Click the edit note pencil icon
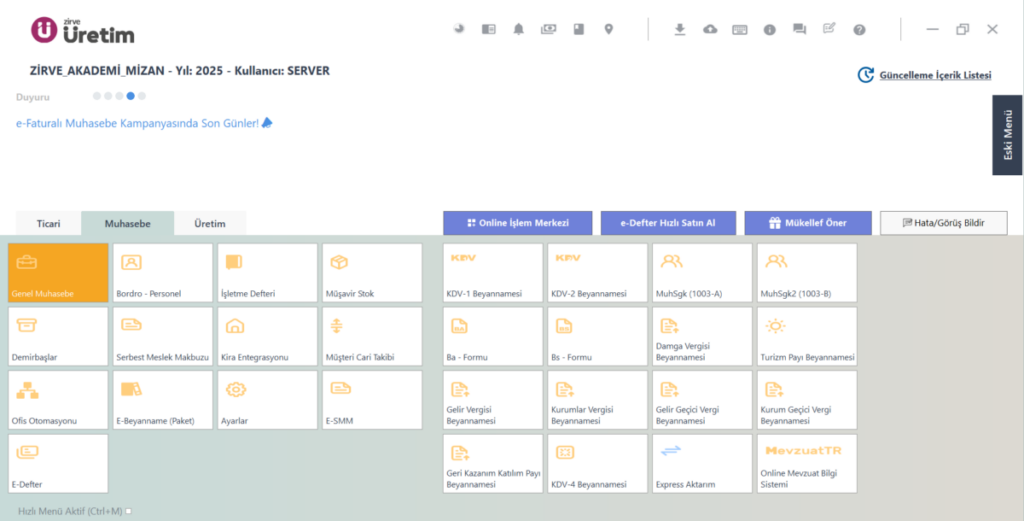This screenshot has height=521, width=1024. (829, 29)
